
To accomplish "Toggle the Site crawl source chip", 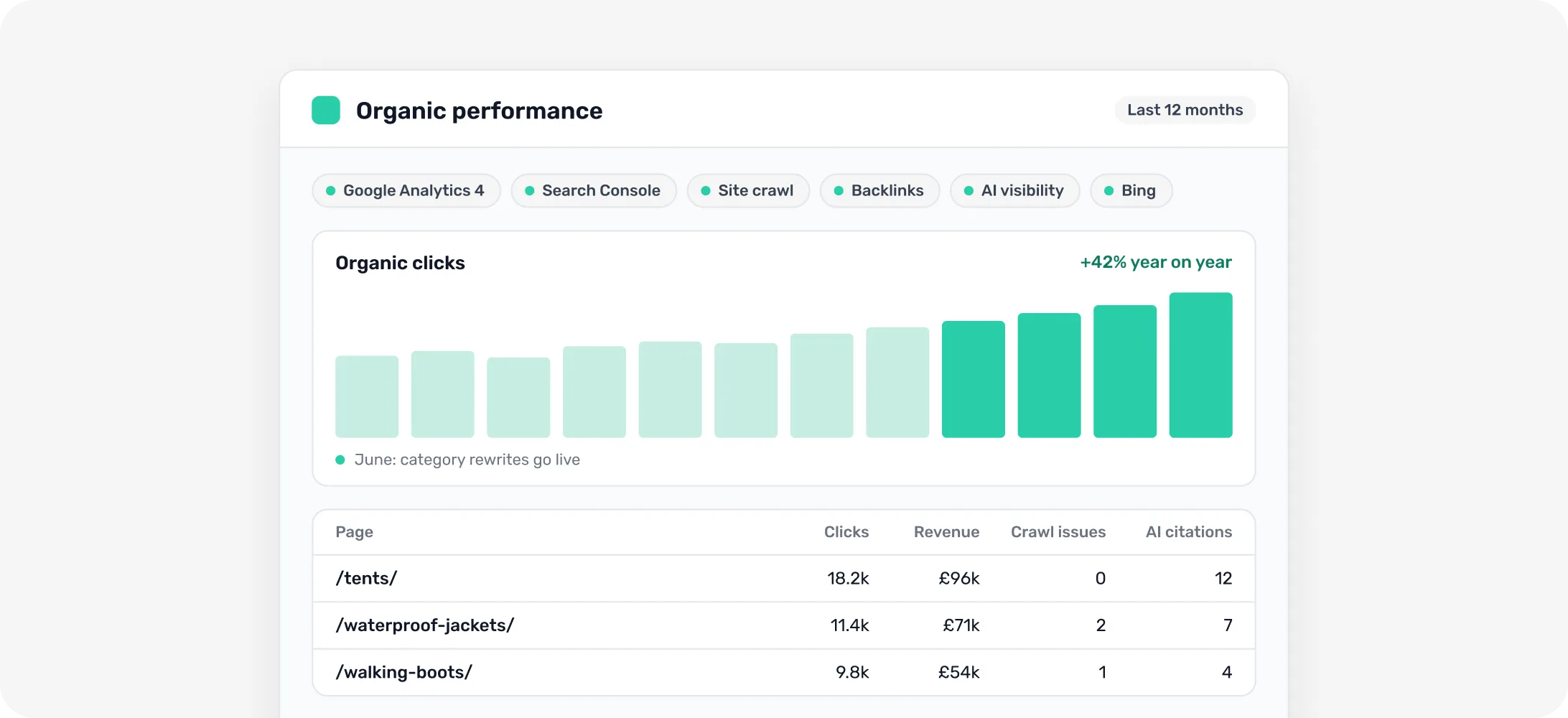I will (748, 190).
